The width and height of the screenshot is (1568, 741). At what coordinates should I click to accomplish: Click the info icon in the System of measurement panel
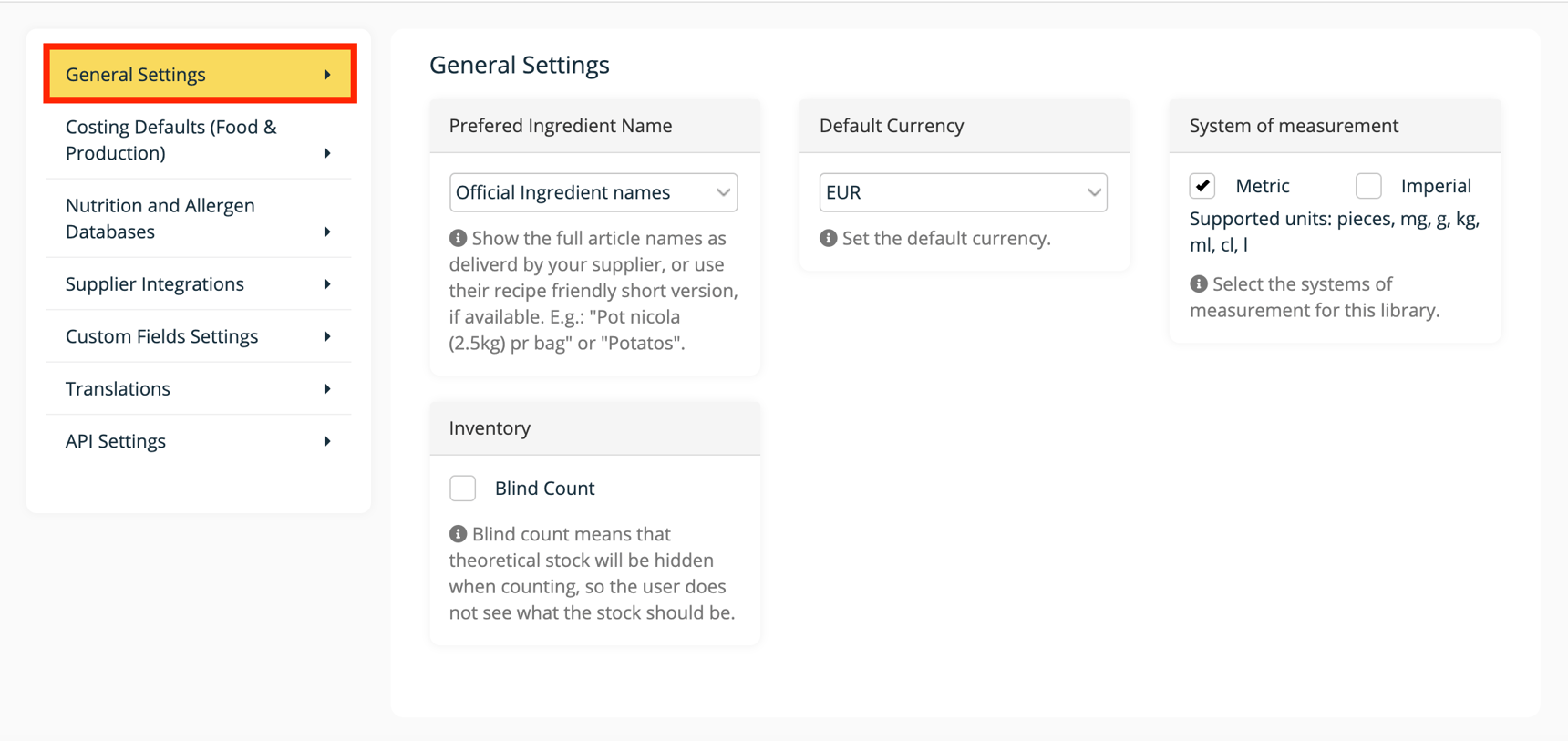click(1197, 283)
